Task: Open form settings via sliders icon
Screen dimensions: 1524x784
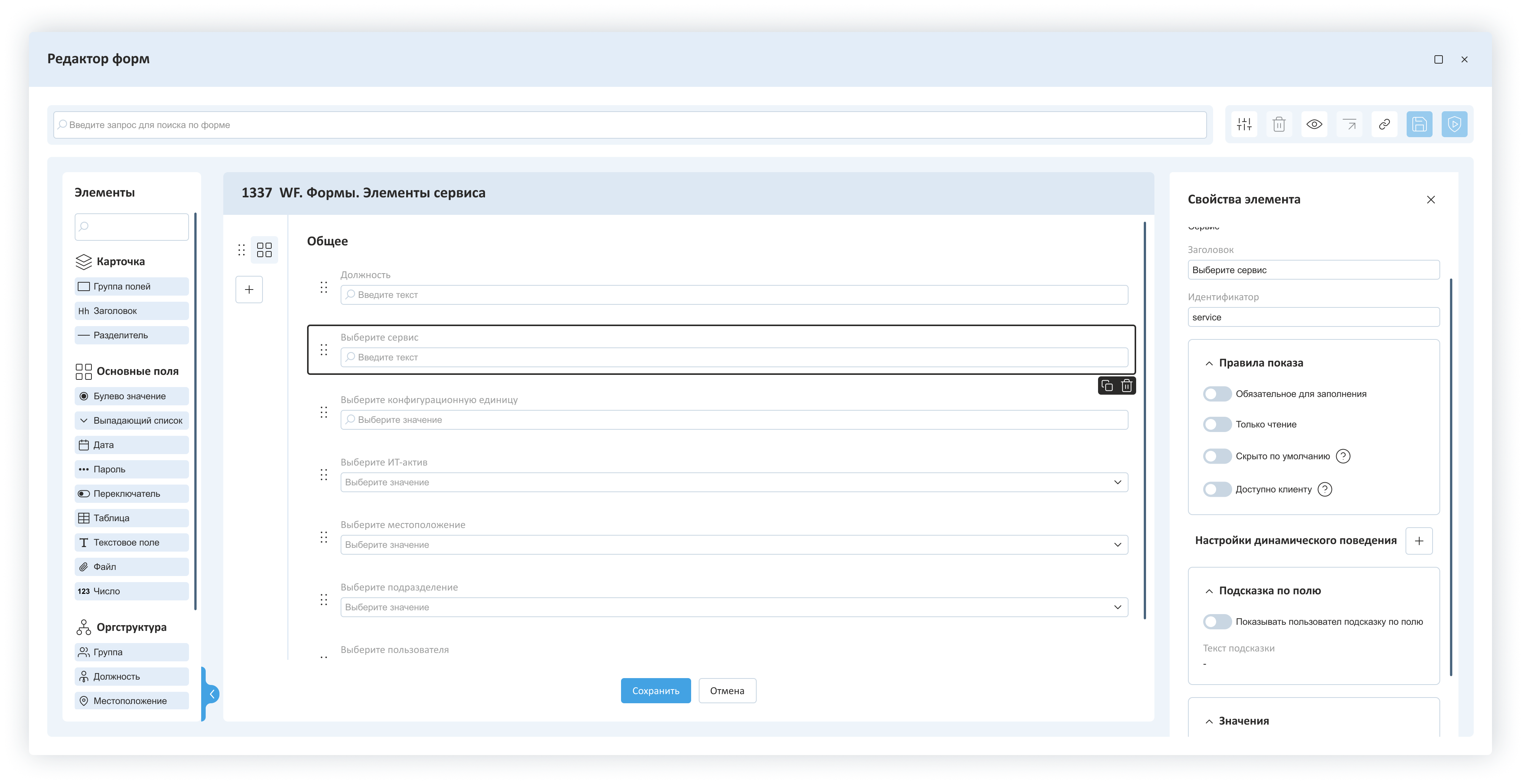Action: (x=1244, y=124)
